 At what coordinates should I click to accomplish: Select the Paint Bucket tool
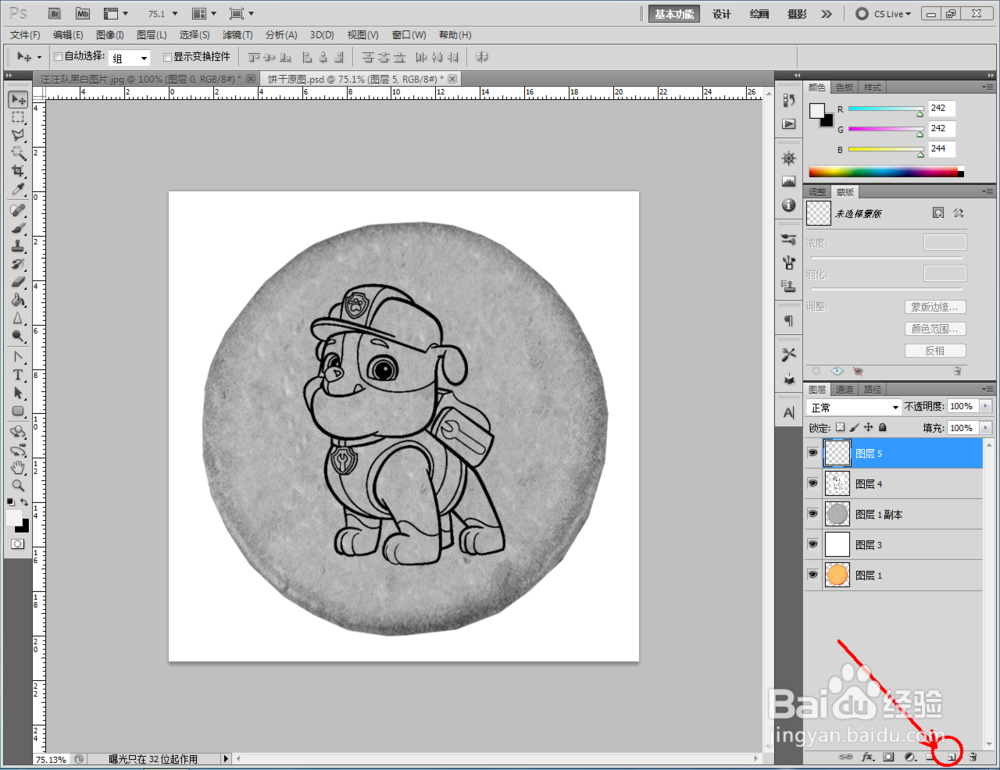click(x=18, y=300)
